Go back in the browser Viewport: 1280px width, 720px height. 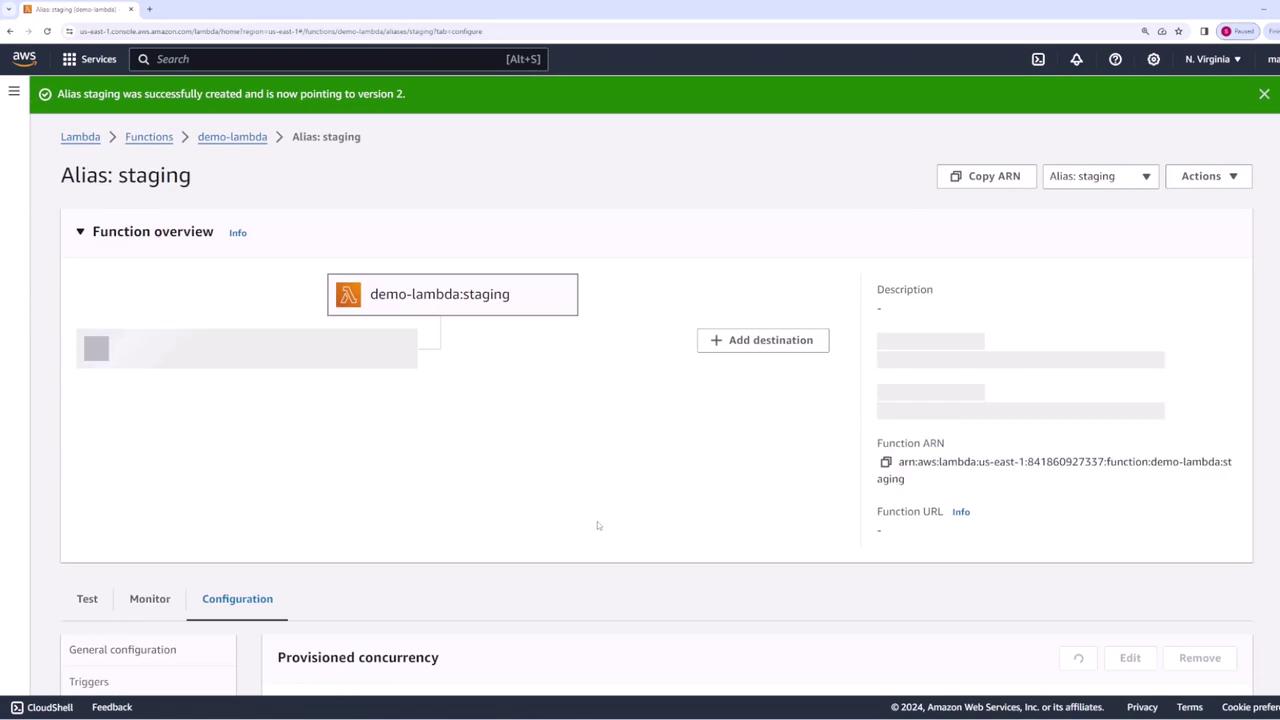[10, 31]
